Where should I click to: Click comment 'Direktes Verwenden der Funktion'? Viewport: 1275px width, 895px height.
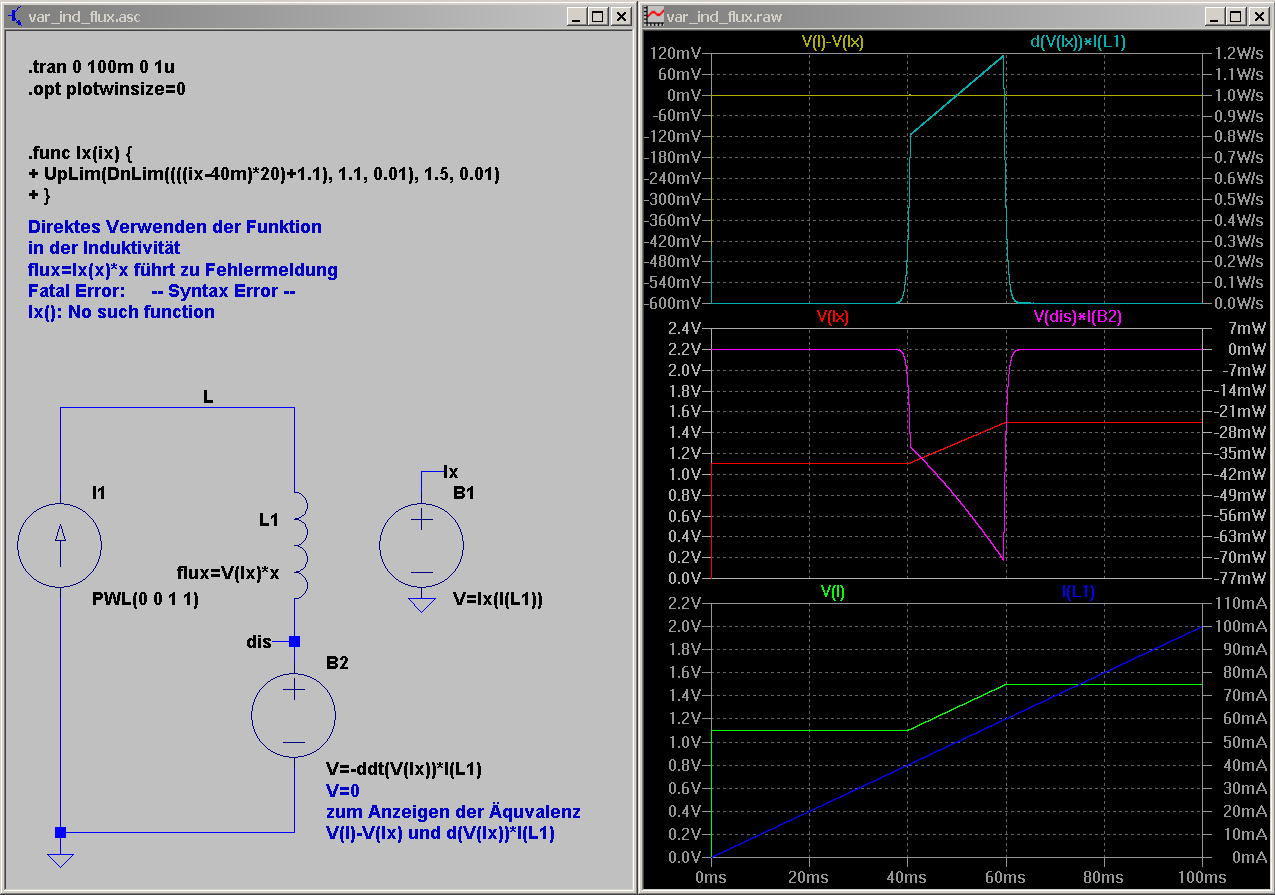[x=175, y=227]
